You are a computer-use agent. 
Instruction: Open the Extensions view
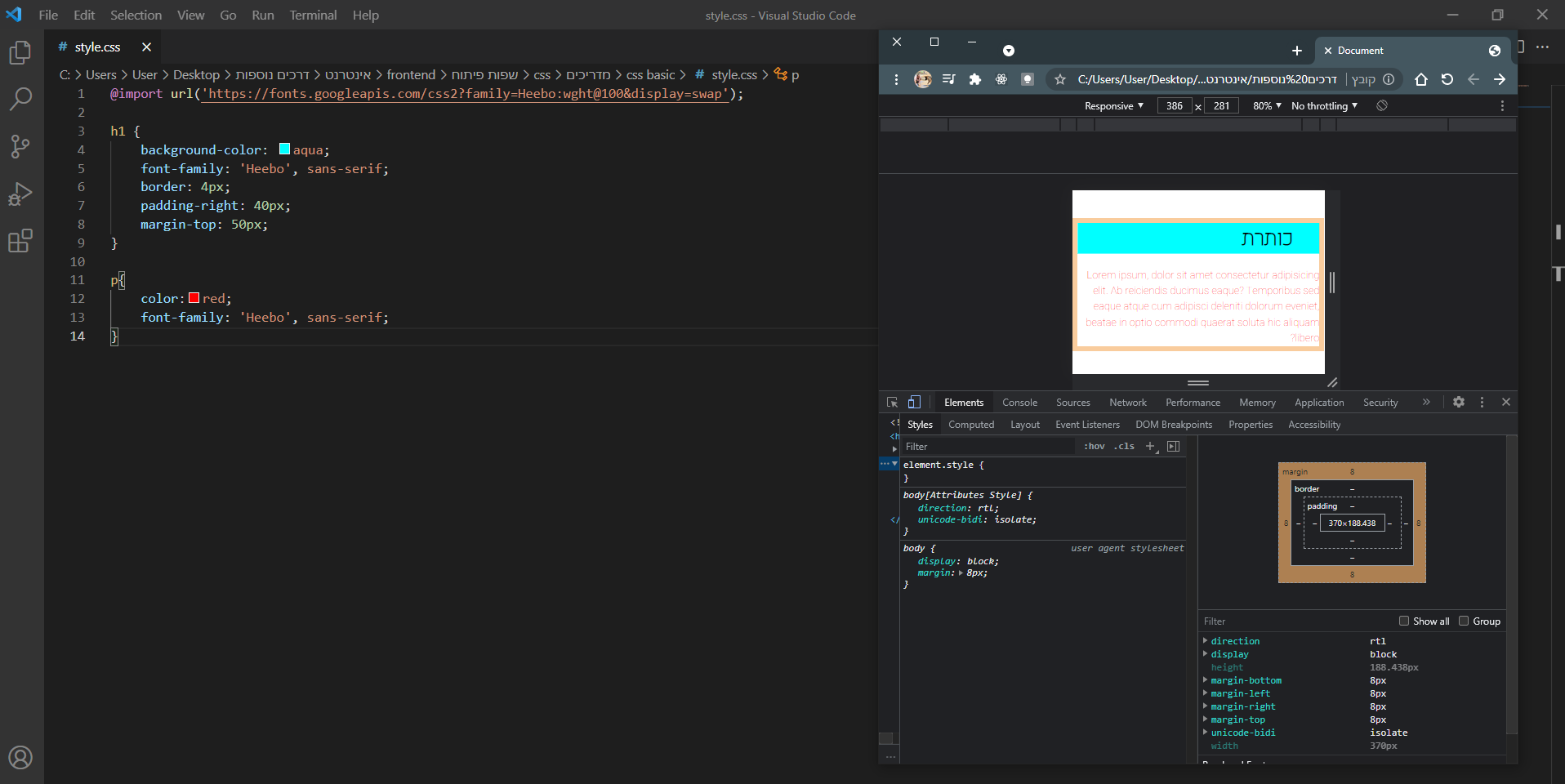pyautogui.click(x=20, y=241)
